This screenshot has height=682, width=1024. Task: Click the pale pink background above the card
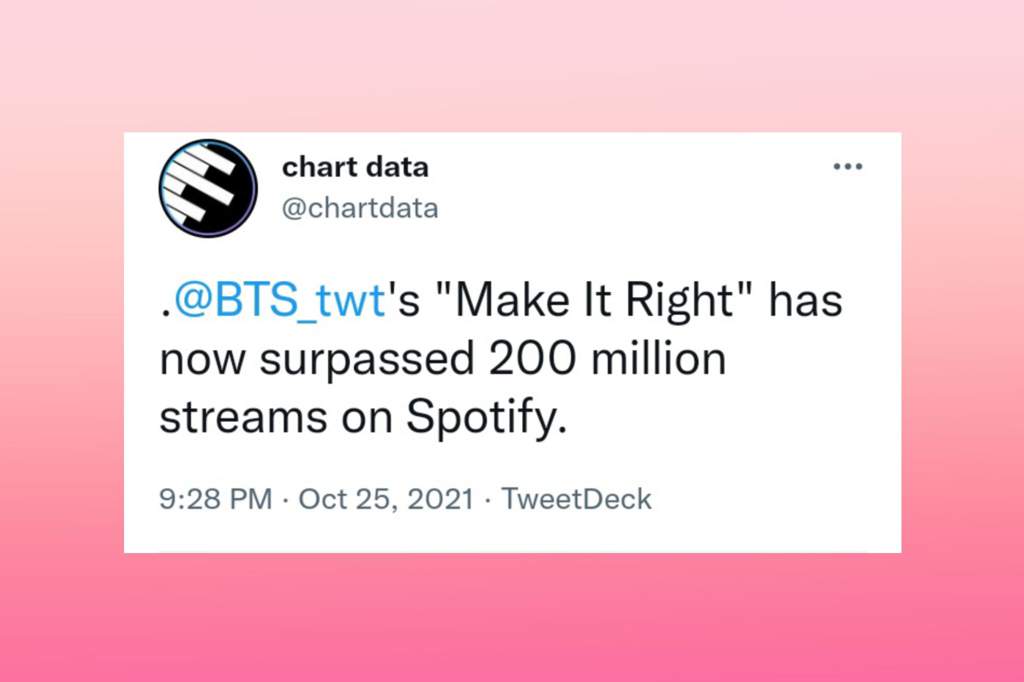[512, 65]
